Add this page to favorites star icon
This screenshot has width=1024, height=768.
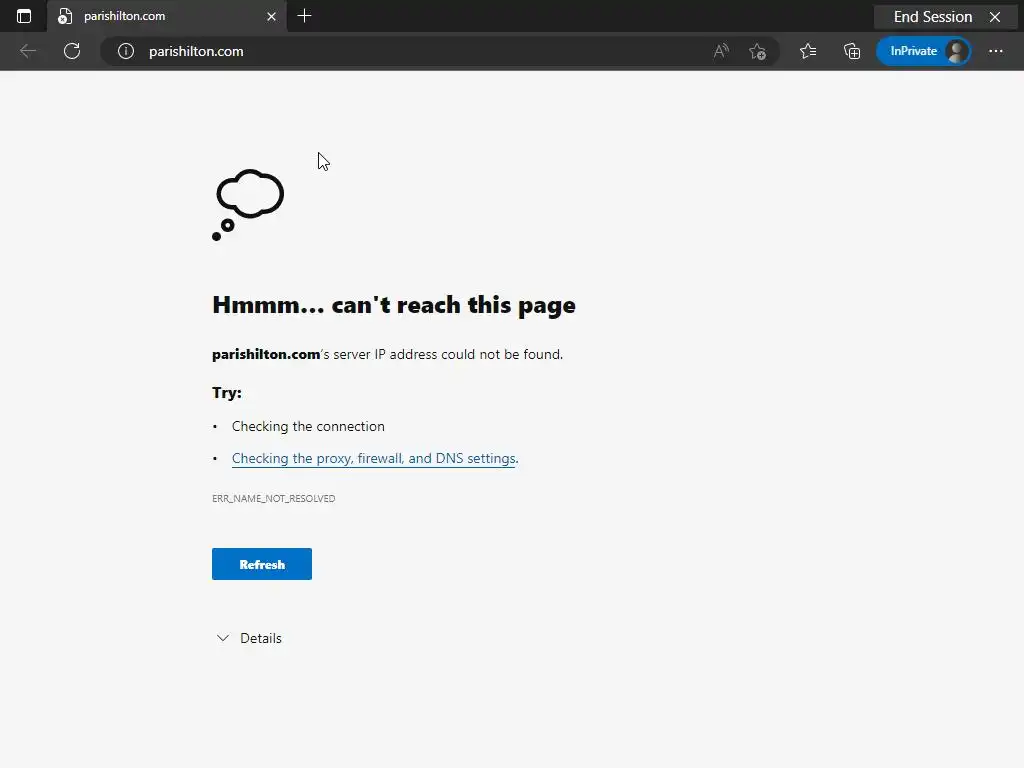[x=758, y=51]
